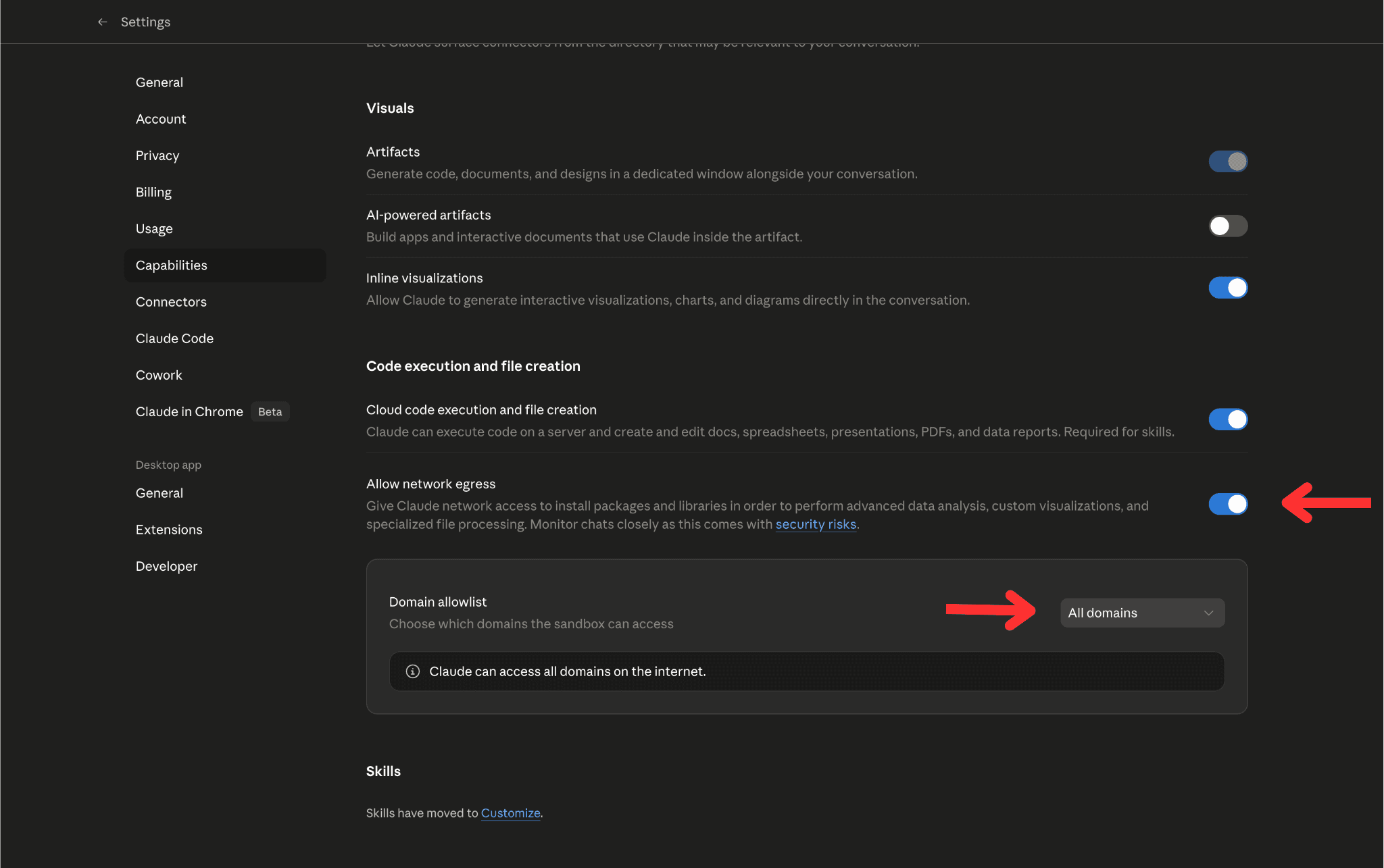Click the Inline visualizations label

[x=424, y=278]
